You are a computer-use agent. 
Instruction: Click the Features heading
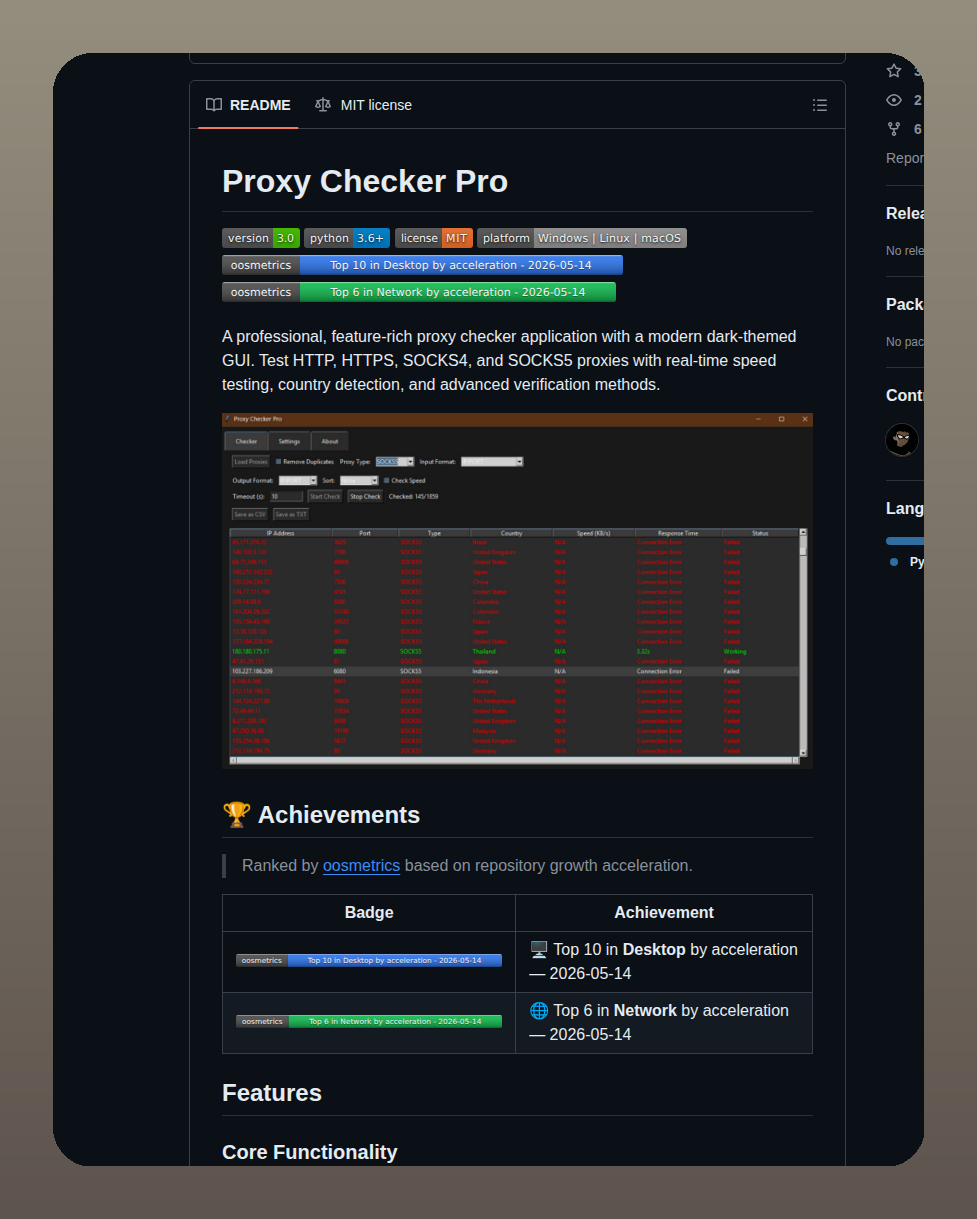click(x=272, y=1092)
